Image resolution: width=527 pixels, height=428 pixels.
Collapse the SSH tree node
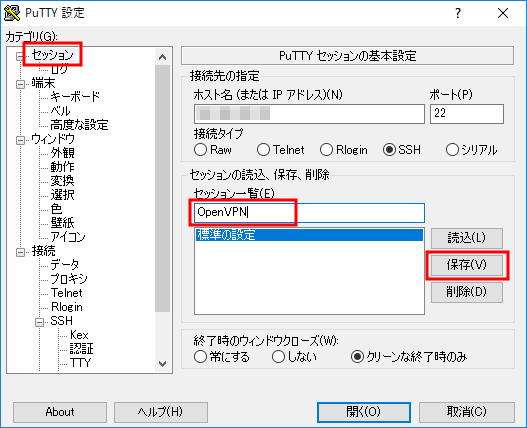click(x=39, y=322)
